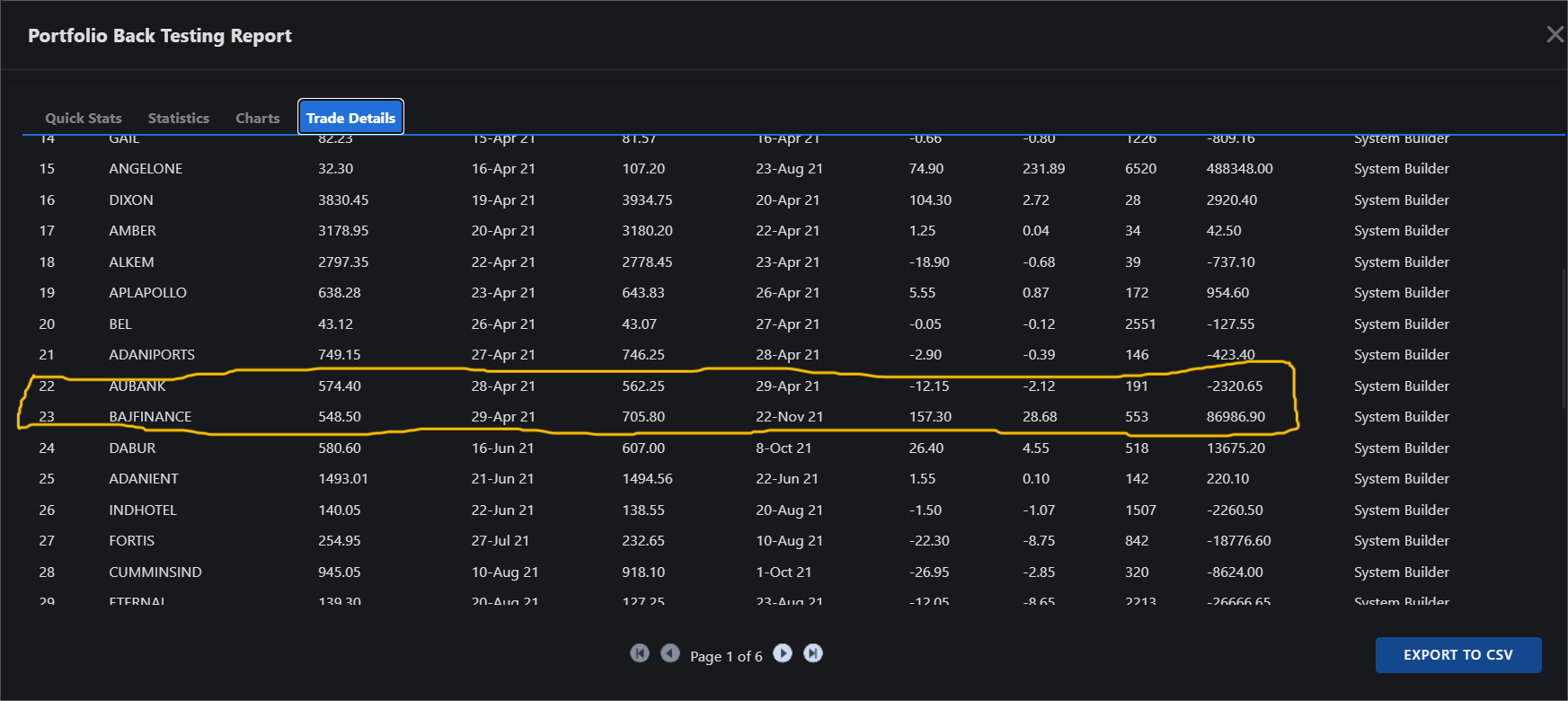Click the BAJFINANCE symbol in row 23

(x=150, y=417)
